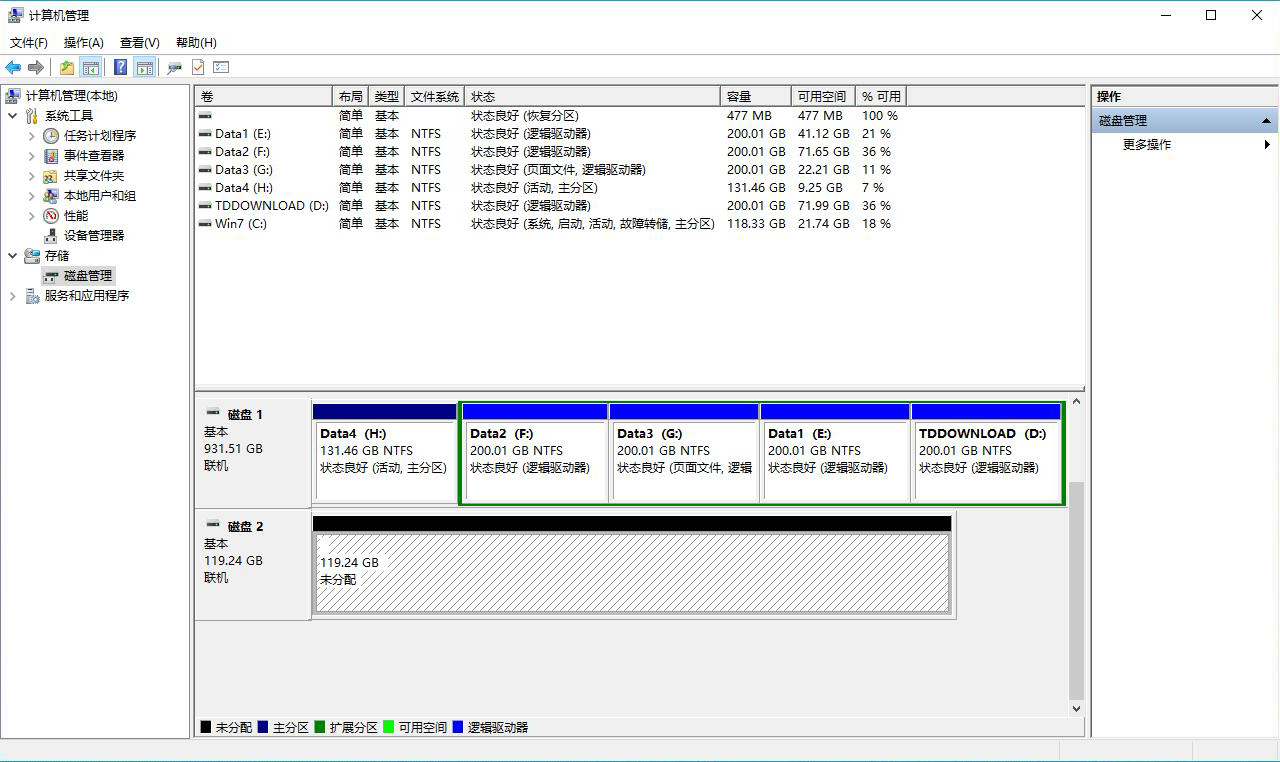Sort by the % 可用 column header
Viewport: 1280px width, 762px height.
(x=881, y=96)
